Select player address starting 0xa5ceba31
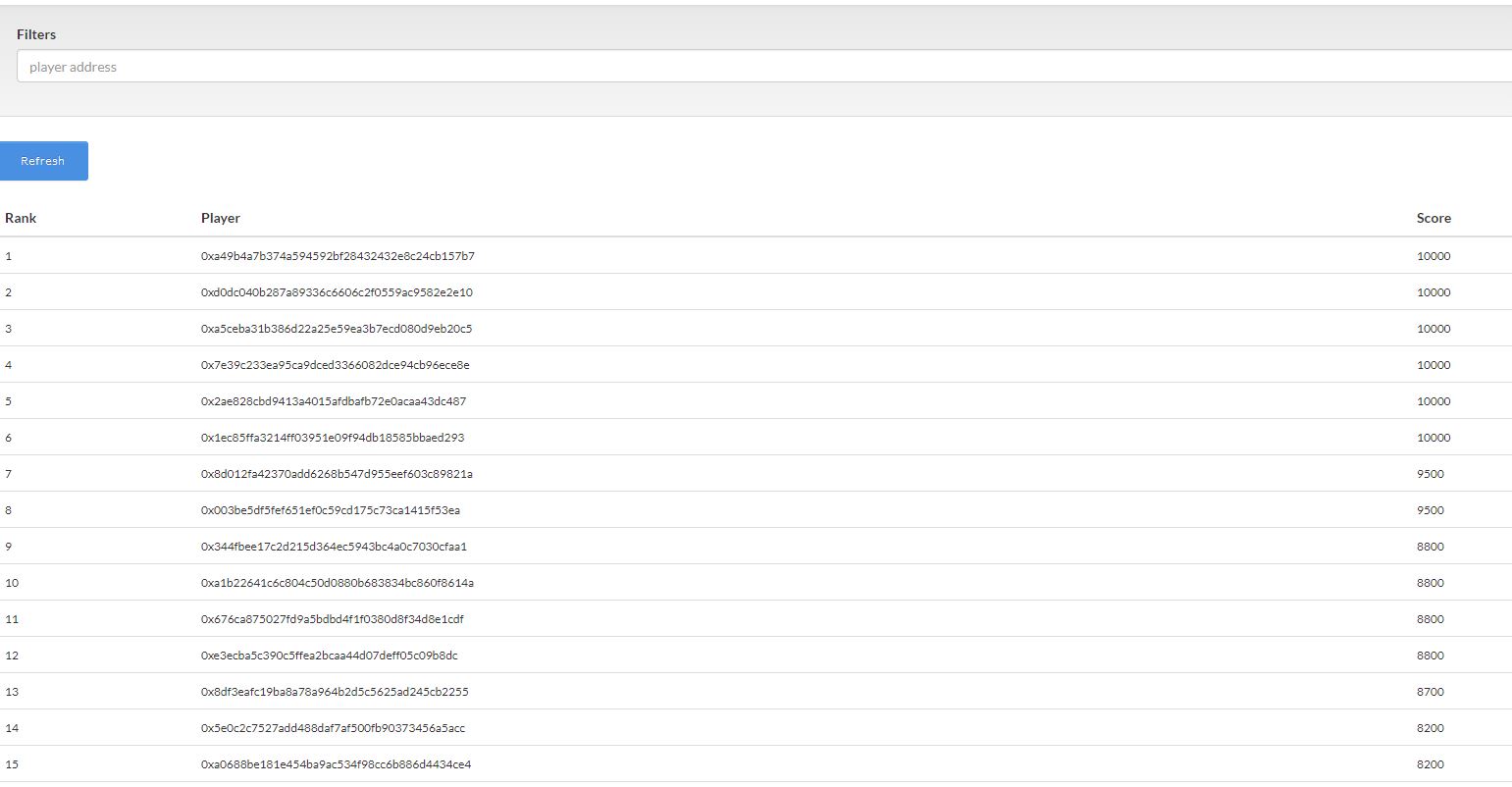1512x787 pixels. [x=337, y=329]
